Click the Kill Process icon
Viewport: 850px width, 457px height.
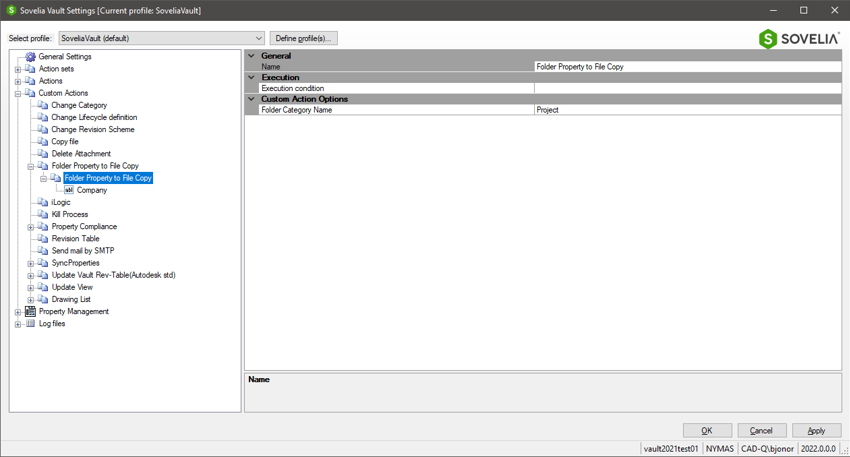[x=43, y=215]
